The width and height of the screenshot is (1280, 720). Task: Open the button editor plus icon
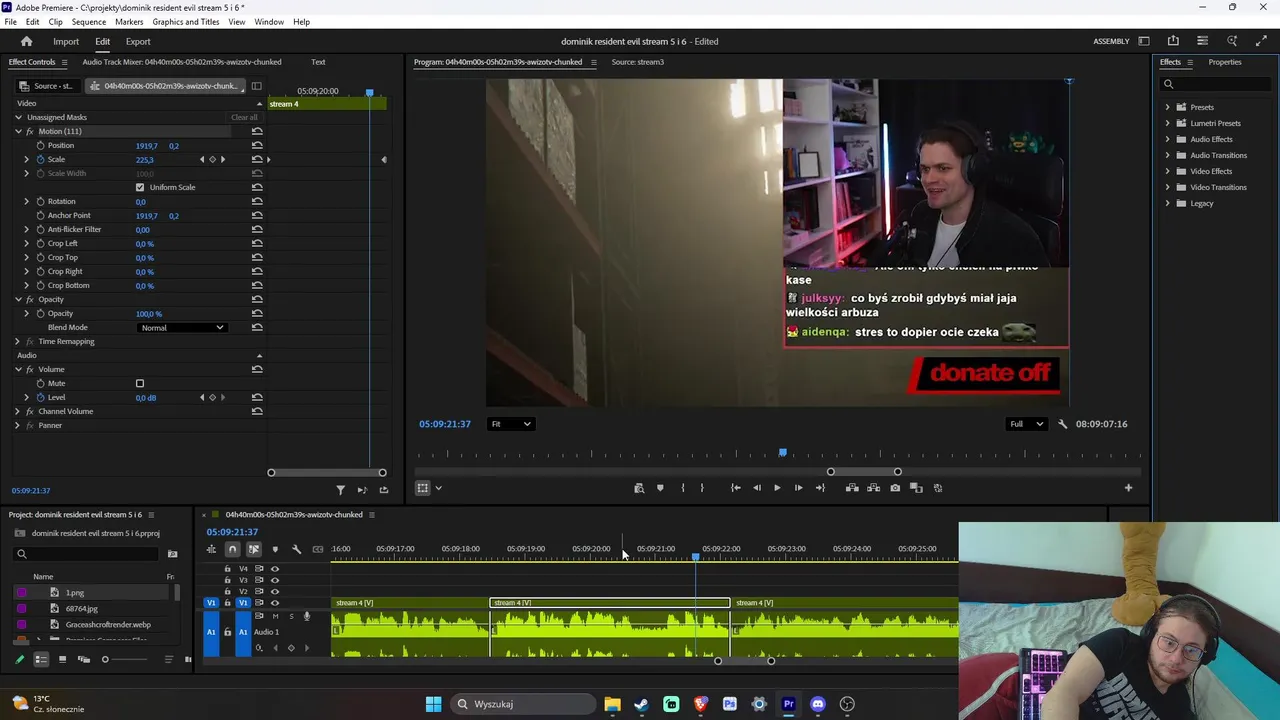coord(1128,488)
